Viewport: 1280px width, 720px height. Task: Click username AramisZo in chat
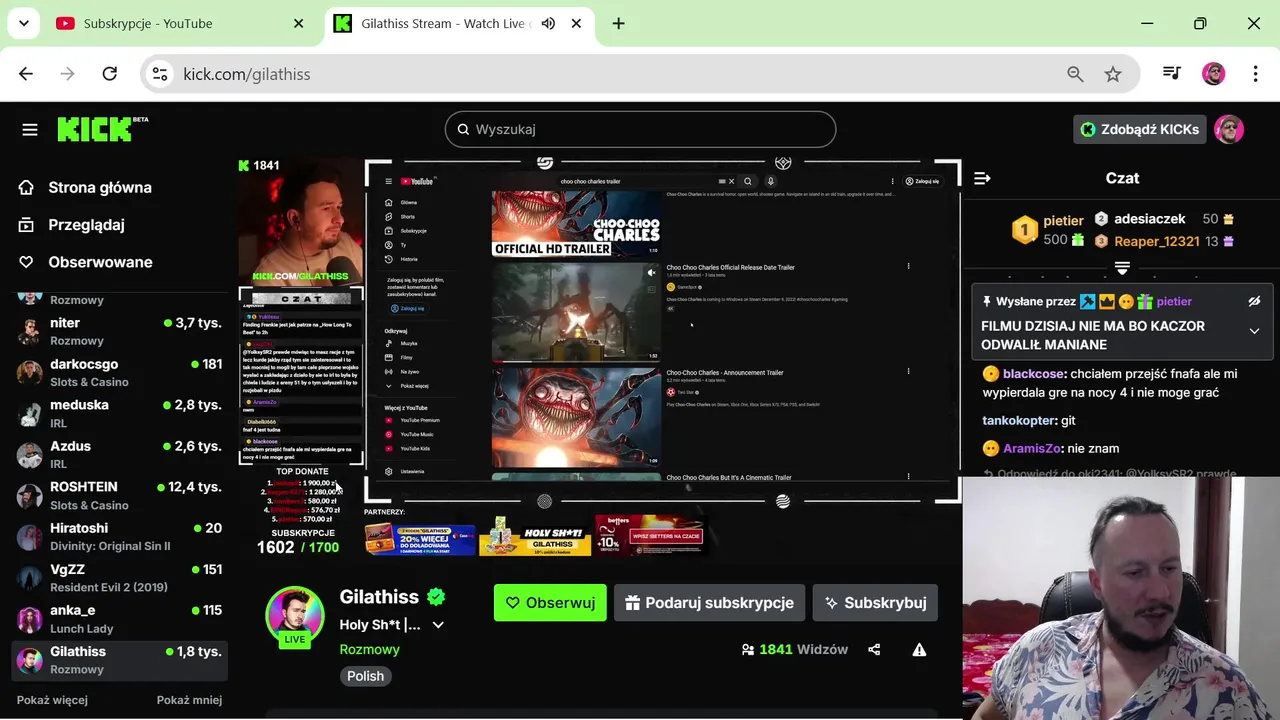1031,449
